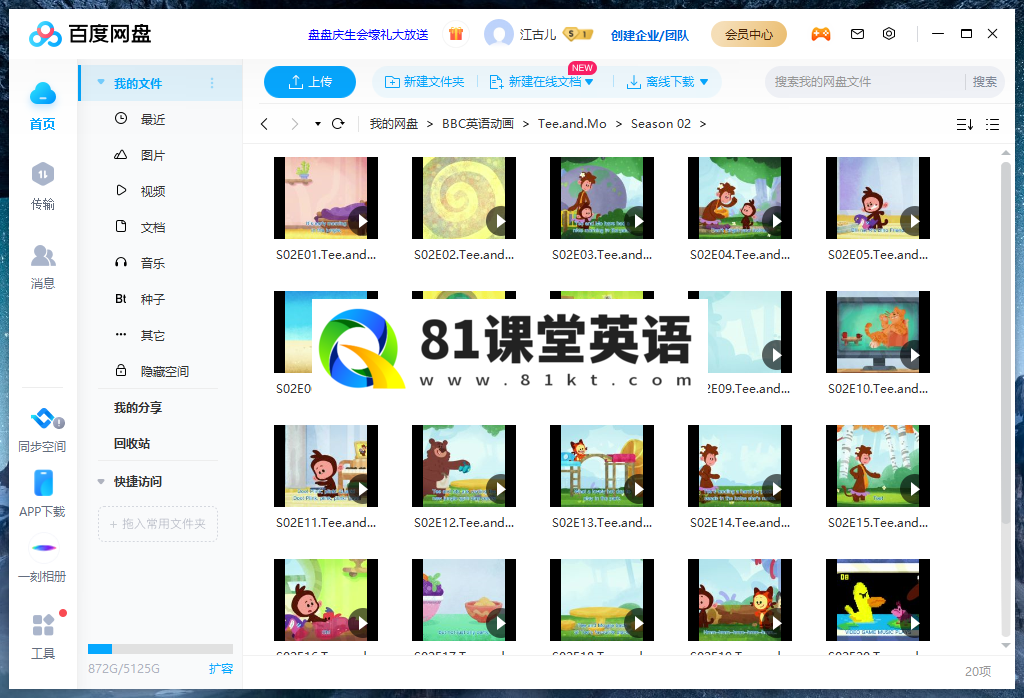Click the S02E14.Tee.and... file name

[x=740, y=522]
